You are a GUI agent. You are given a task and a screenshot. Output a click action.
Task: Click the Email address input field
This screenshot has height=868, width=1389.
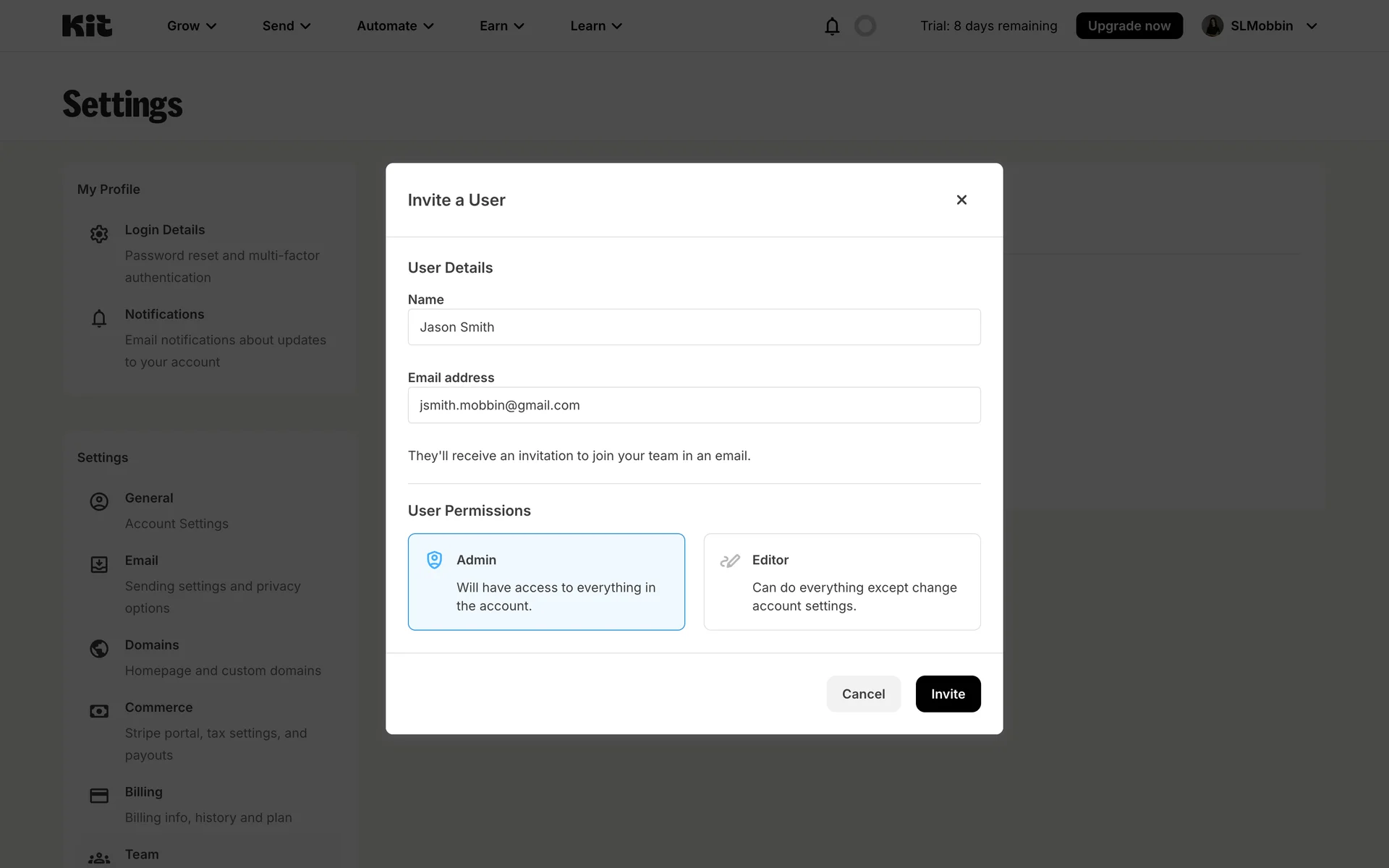point(694,405)
